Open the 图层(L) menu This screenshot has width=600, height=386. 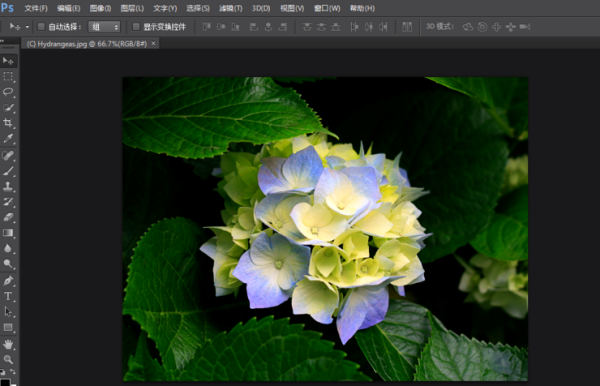(132, 8)
